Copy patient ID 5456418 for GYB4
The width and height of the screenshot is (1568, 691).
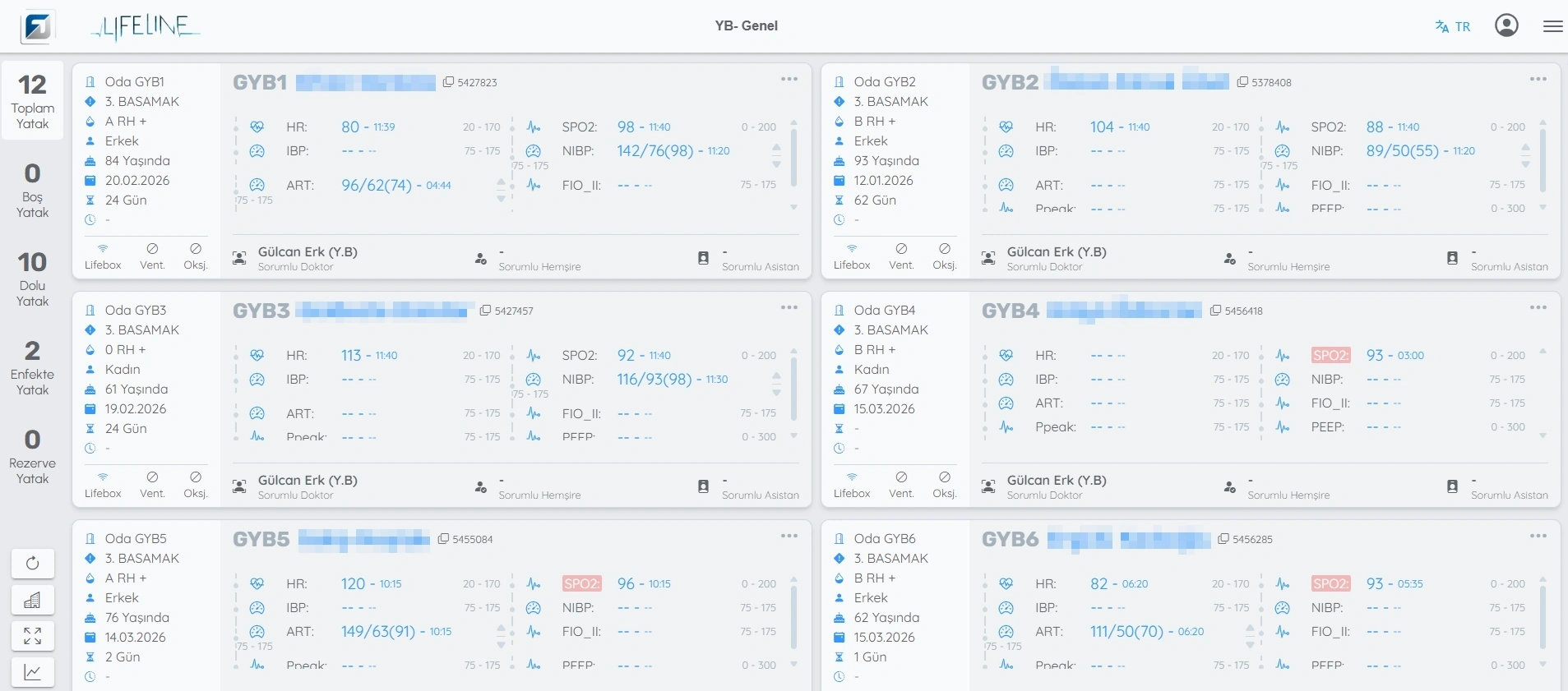[1215, 311]
